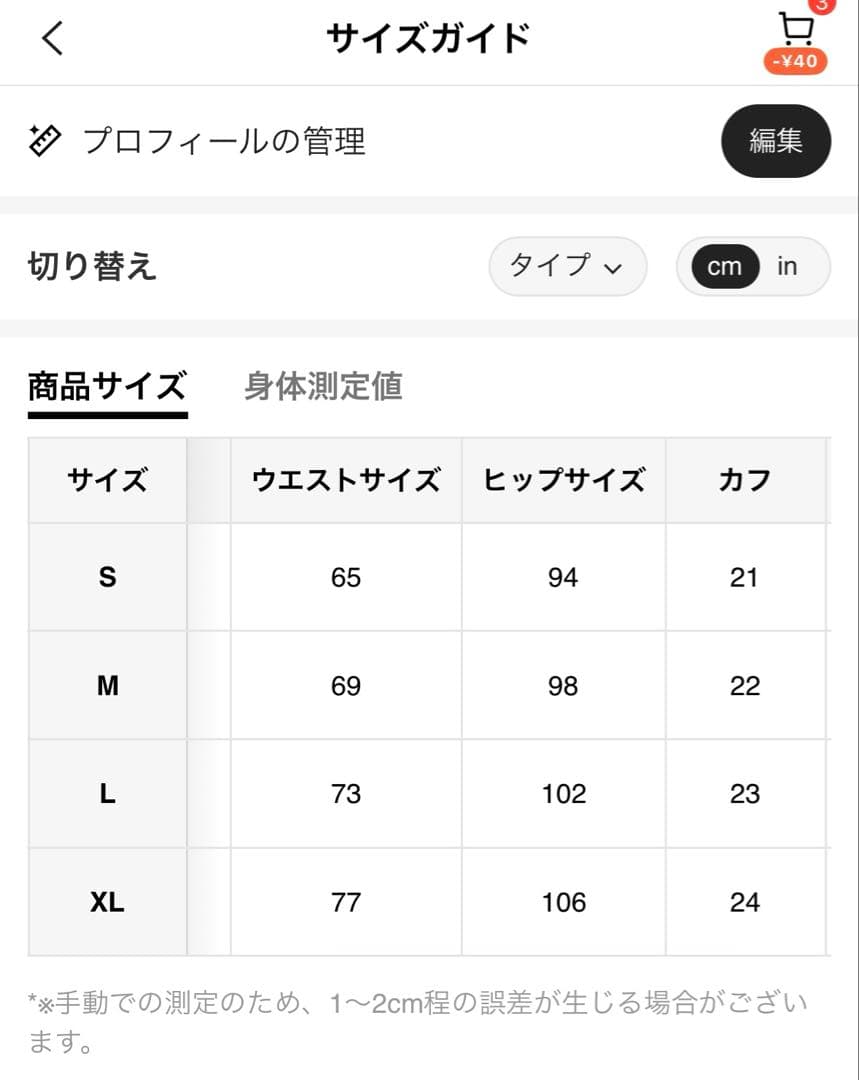Screen dimensions: 859x1080
Task: Tap the カフ column header
Action: point(745,480)
